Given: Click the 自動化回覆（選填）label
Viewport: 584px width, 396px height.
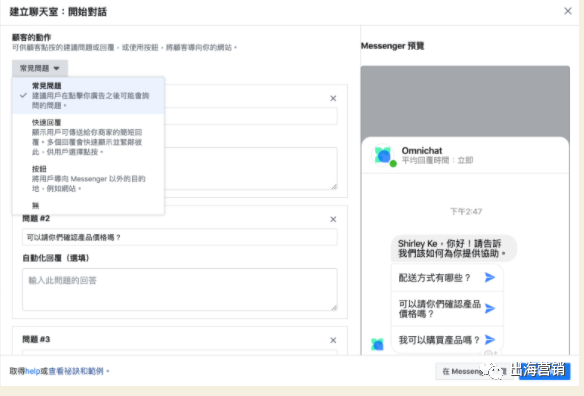Looking at the screenshot, I should pyautogui.click(x=56, y=258).
